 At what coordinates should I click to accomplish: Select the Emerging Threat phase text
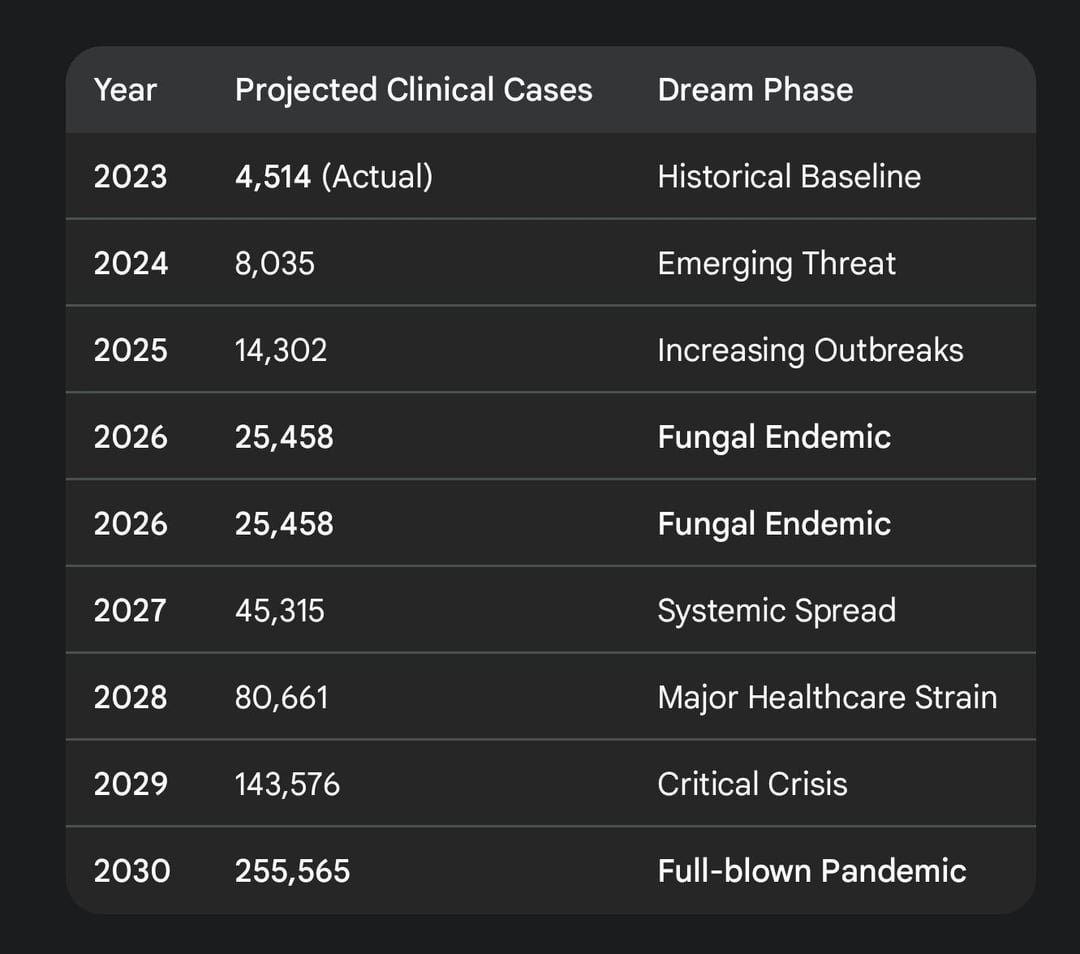[776, 264]
